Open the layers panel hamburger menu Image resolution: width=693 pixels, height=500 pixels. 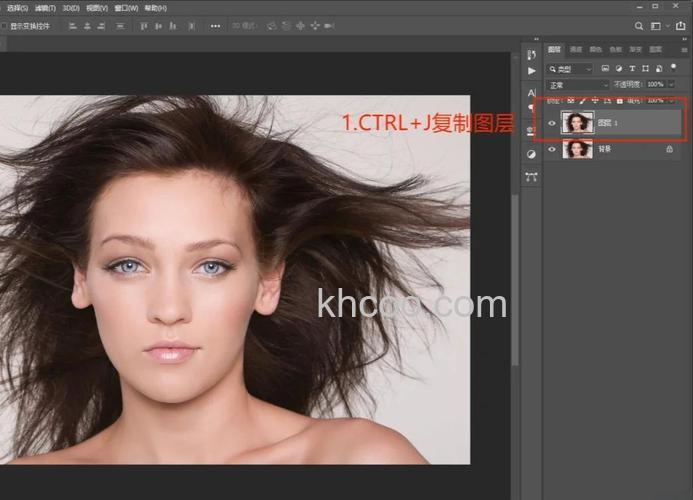[x=685, y=49]
